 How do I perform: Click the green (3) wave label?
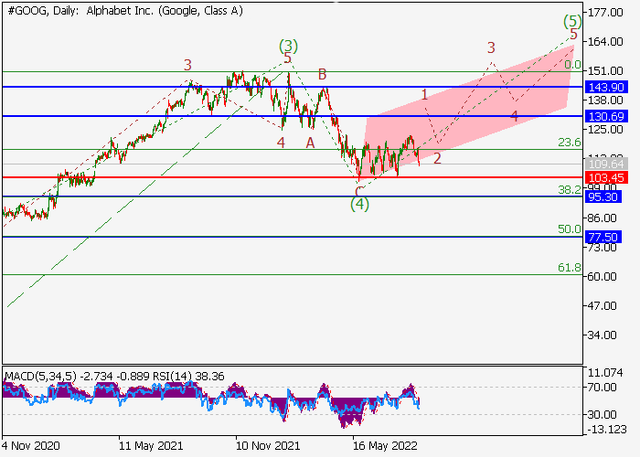point(288,45)
